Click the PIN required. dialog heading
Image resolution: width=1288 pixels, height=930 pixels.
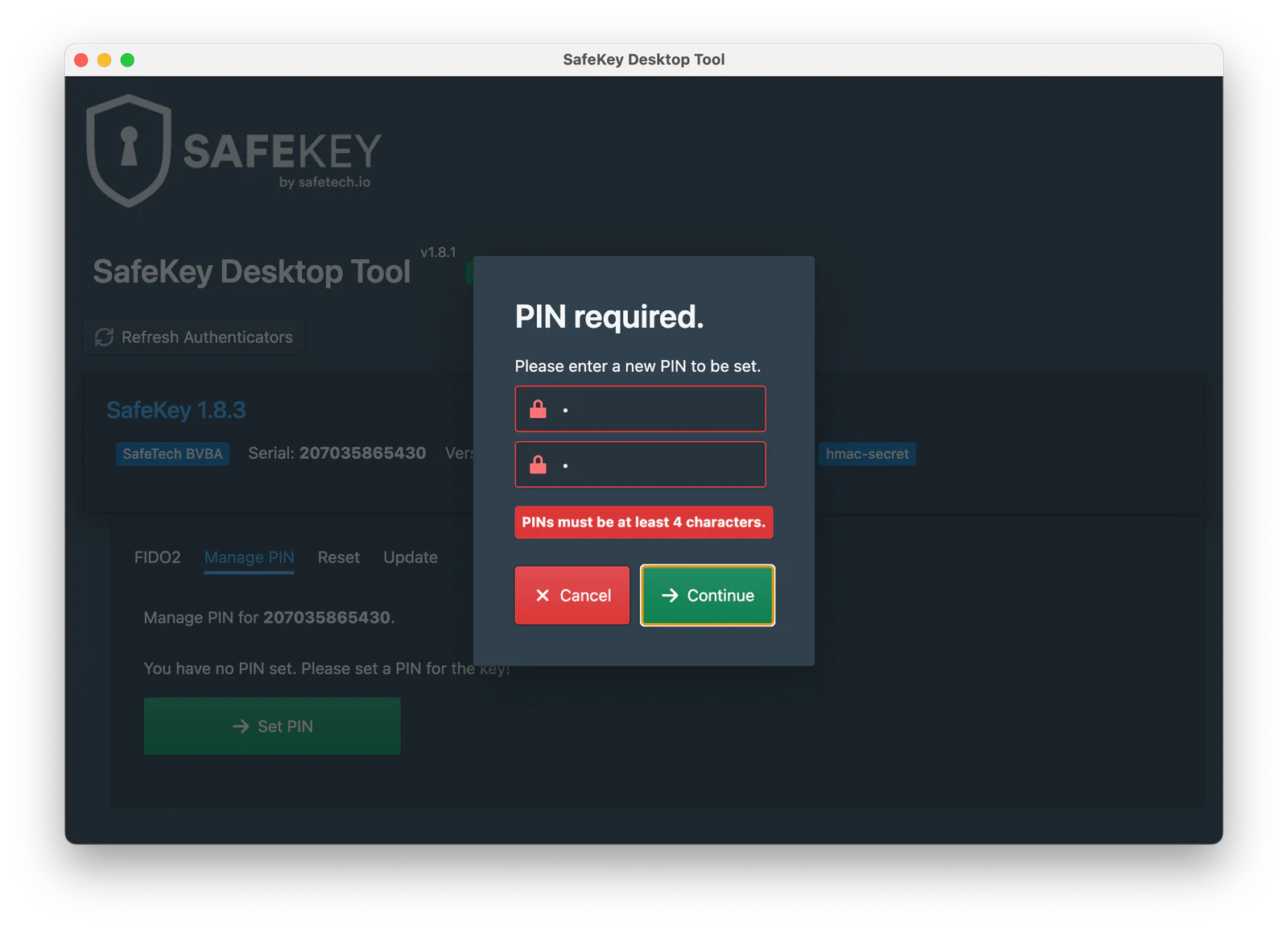609,316
